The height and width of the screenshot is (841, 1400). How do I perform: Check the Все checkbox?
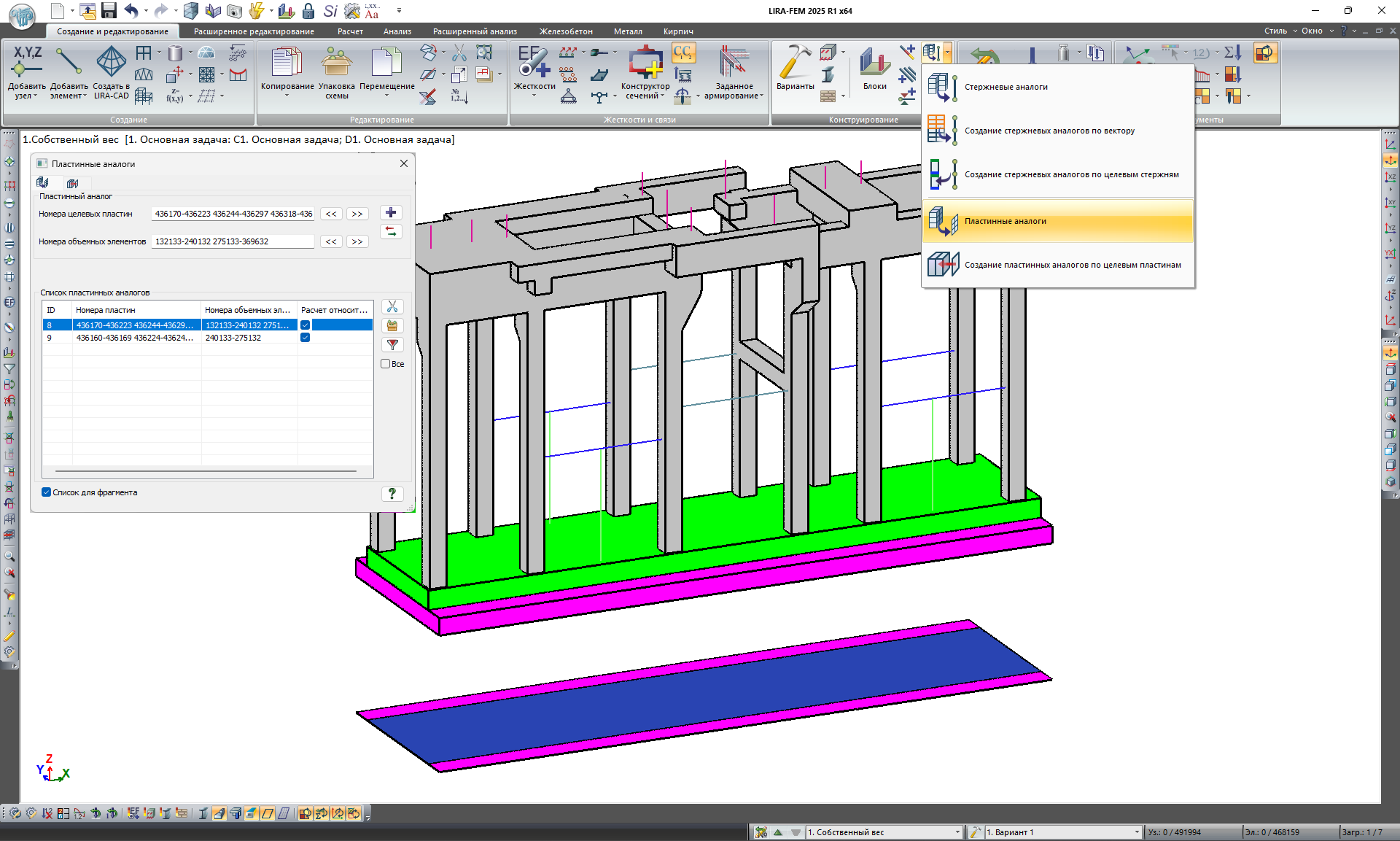coord(386,364)
